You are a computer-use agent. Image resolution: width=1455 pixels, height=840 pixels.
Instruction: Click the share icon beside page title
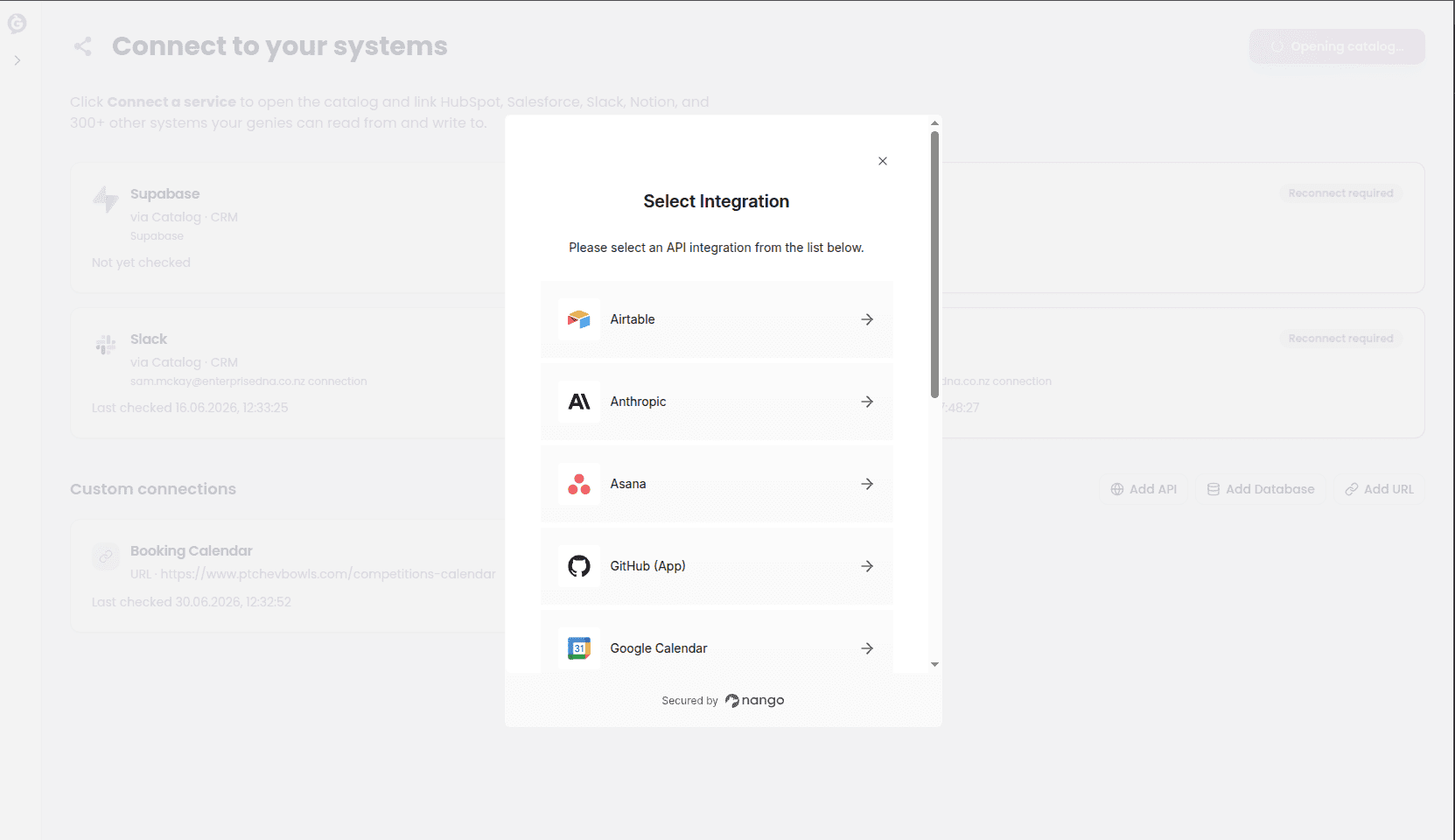coord(82,46)
